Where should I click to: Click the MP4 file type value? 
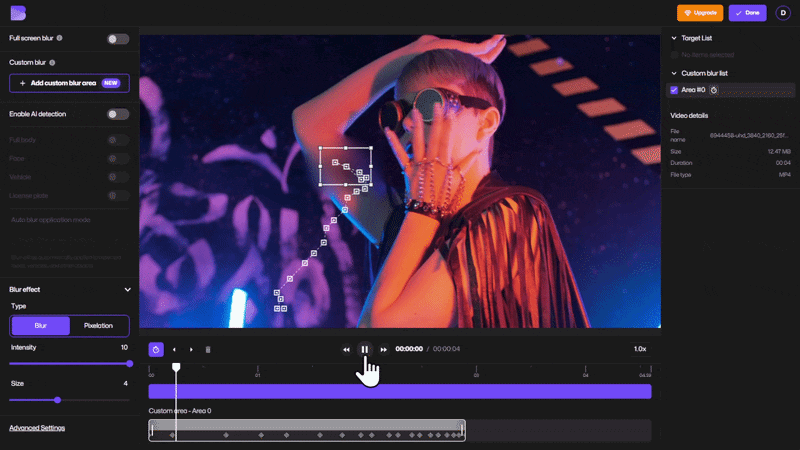pyautogui.click(x=784, y=174)
